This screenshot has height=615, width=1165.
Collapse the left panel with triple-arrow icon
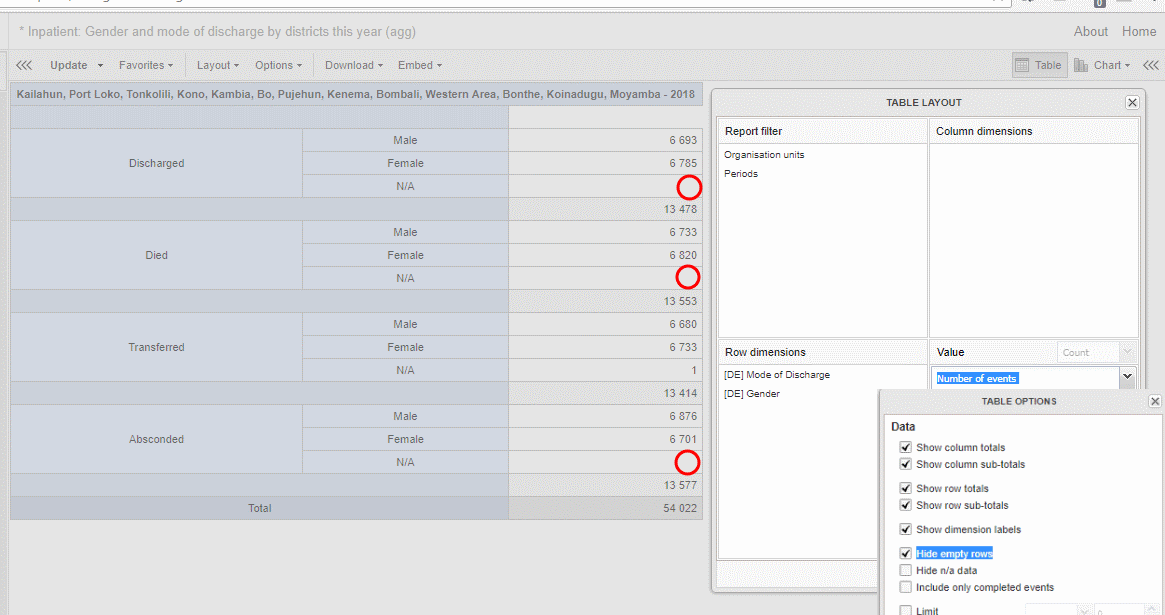[x=24, y=65]
